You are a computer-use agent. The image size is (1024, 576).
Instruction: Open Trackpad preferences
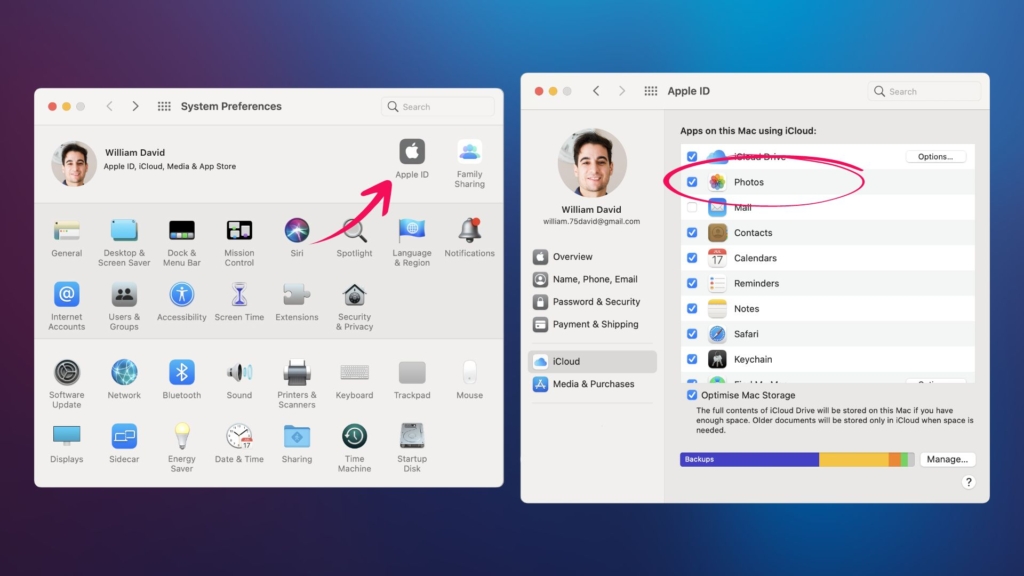coord(411,379)
